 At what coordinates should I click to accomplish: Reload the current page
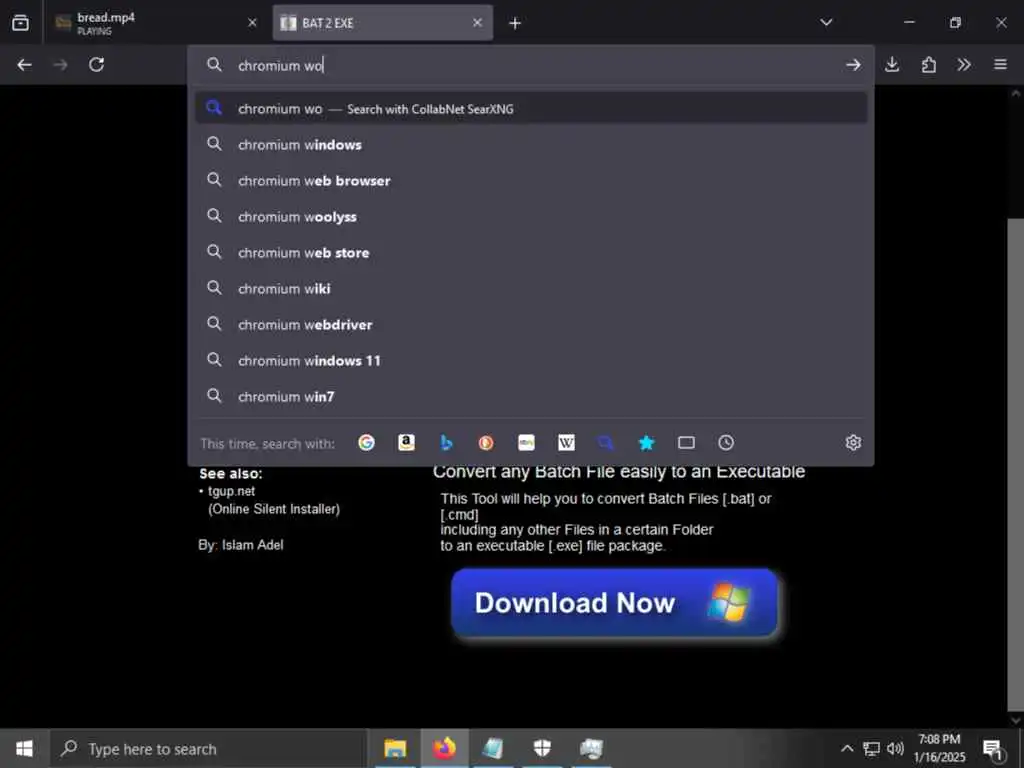point(97,65)
